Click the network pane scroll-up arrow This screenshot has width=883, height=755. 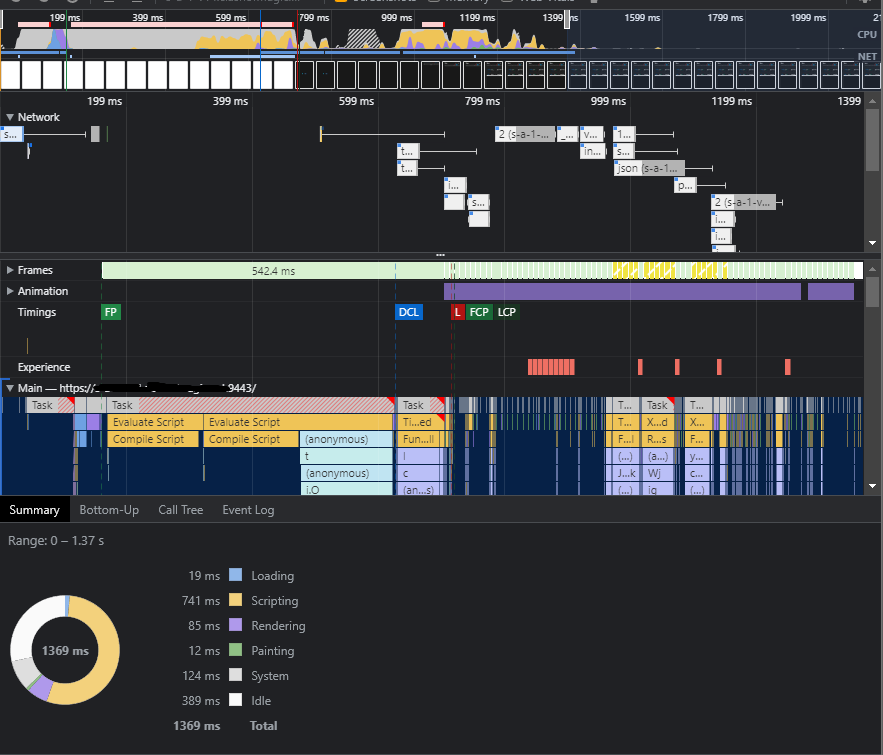[872, 101]
